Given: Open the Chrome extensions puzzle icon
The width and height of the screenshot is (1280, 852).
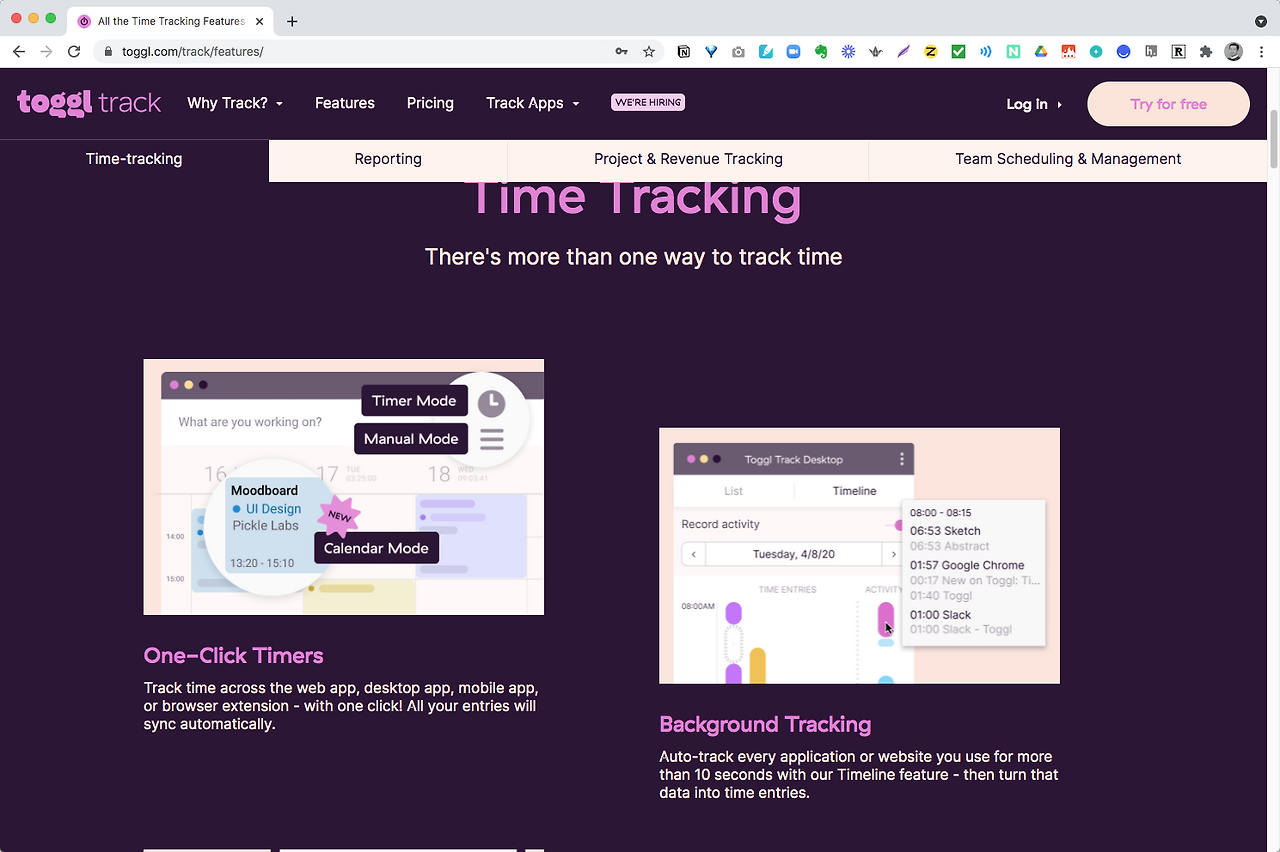Looking at the screenshot, I should [1206, 50].
